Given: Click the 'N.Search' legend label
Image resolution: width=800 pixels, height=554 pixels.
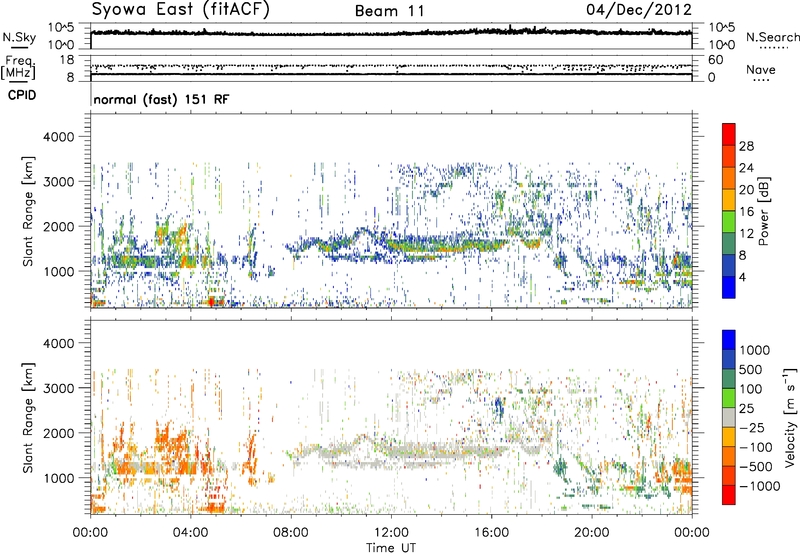Looking at the screenshot, I should coord(773,37).
